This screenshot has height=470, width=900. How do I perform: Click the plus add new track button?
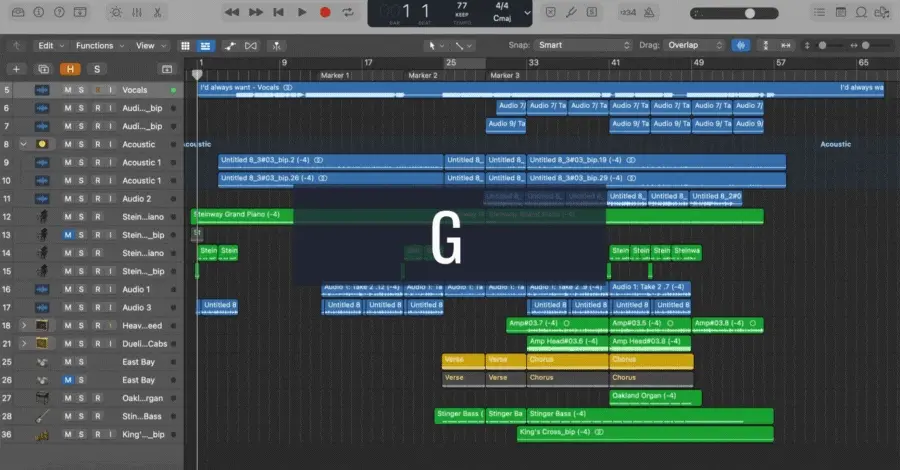(x=17, y=69)
